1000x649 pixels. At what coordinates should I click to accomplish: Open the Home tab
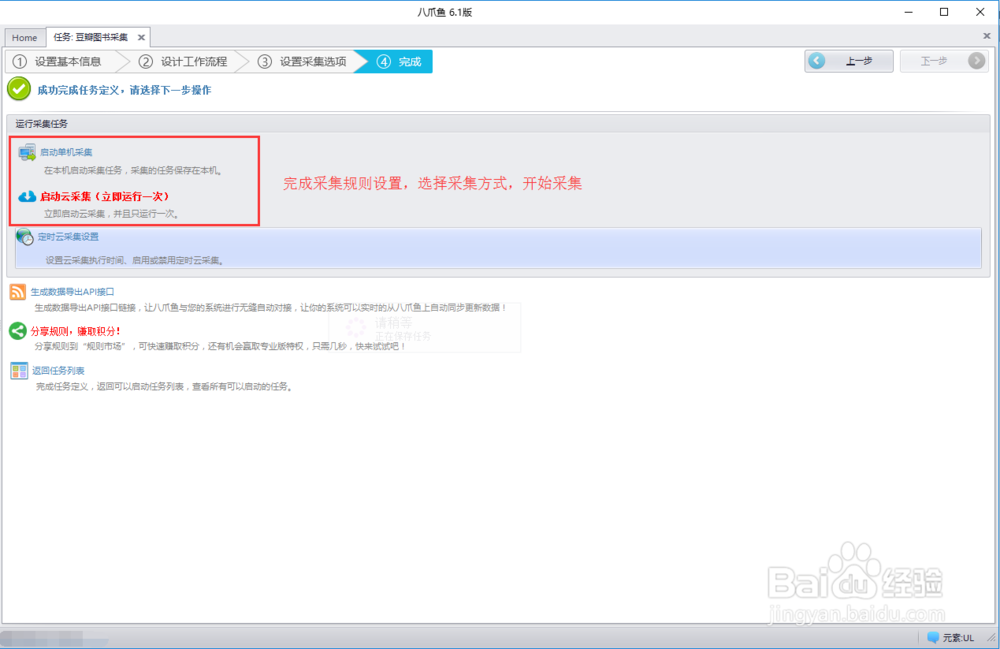click(24, 38)
